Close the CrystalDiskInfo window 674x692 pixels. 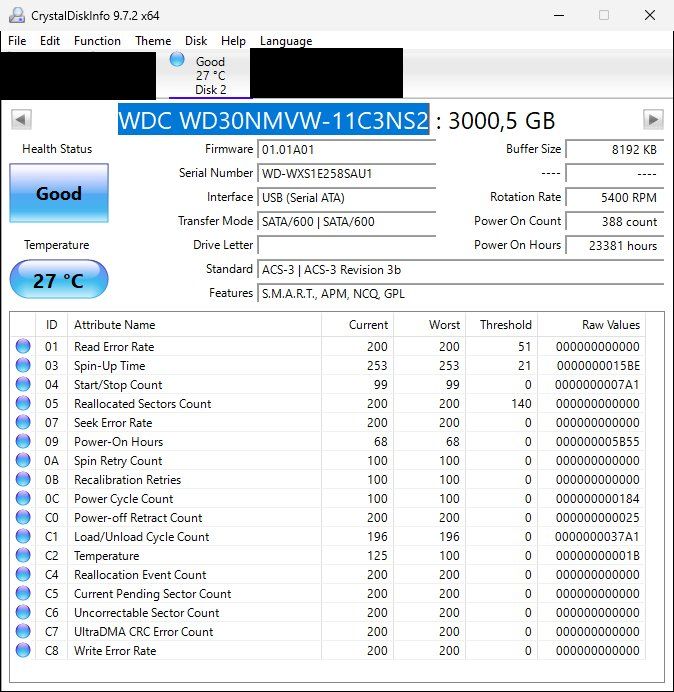click(x=650, y=15)
